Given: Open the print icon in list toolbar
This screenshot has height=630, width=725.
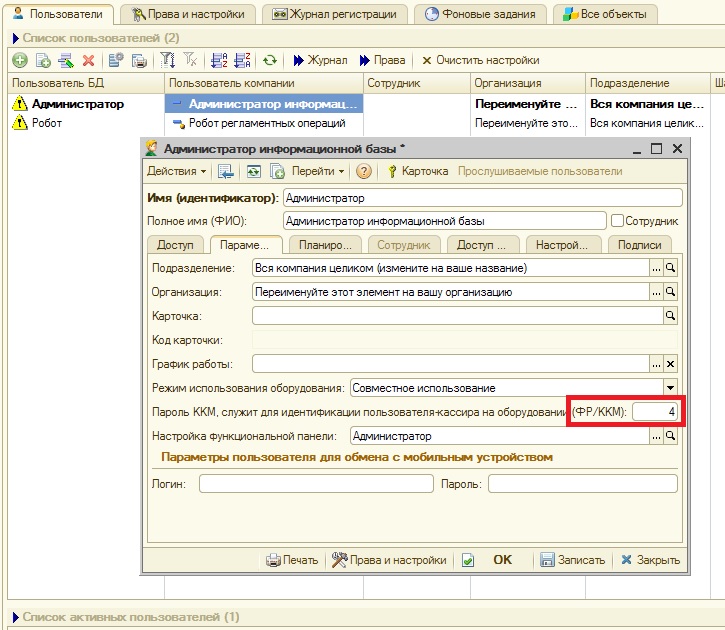Looking at the screenshot, I should coord(139,60).
